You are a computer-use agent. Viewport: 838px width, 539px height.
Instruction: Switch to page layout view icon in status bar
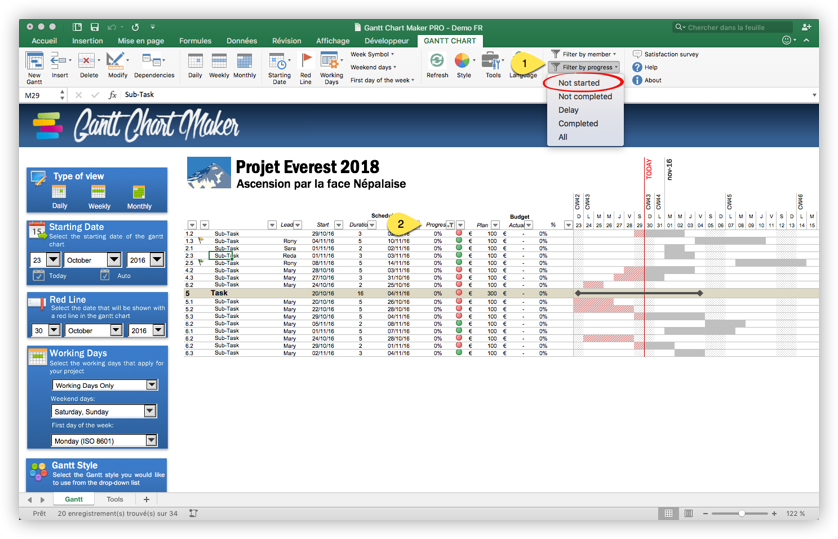point(688,513)
